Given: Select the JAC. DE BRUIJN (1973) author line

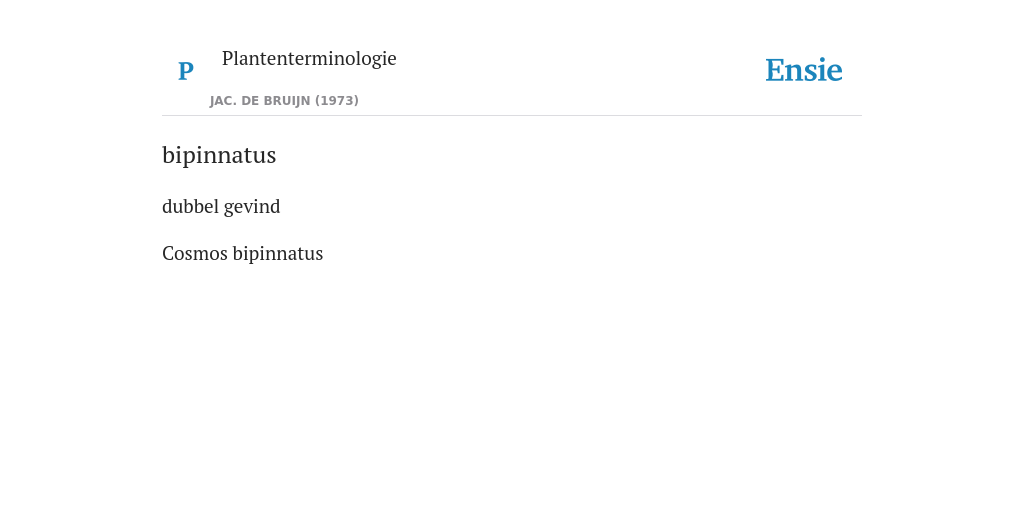Looking at the screenshot, I should tap(284, 101).
